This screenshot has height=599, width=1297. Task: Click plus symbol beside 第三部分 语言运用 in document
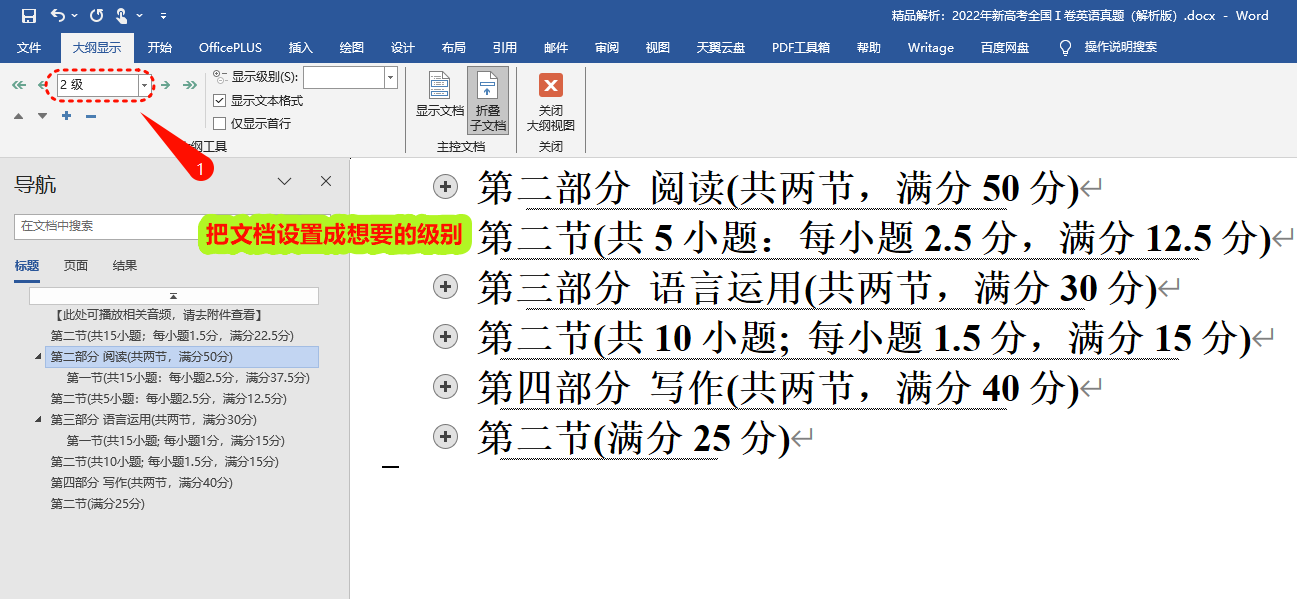[x=445, y=286]
